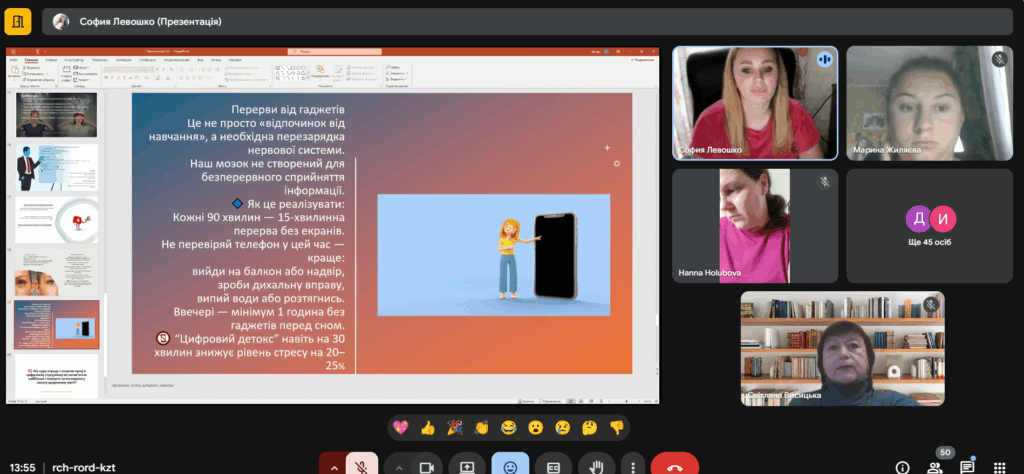1024x474 pixels.
Task: Click the present screen icon
Action: [466, 466]
